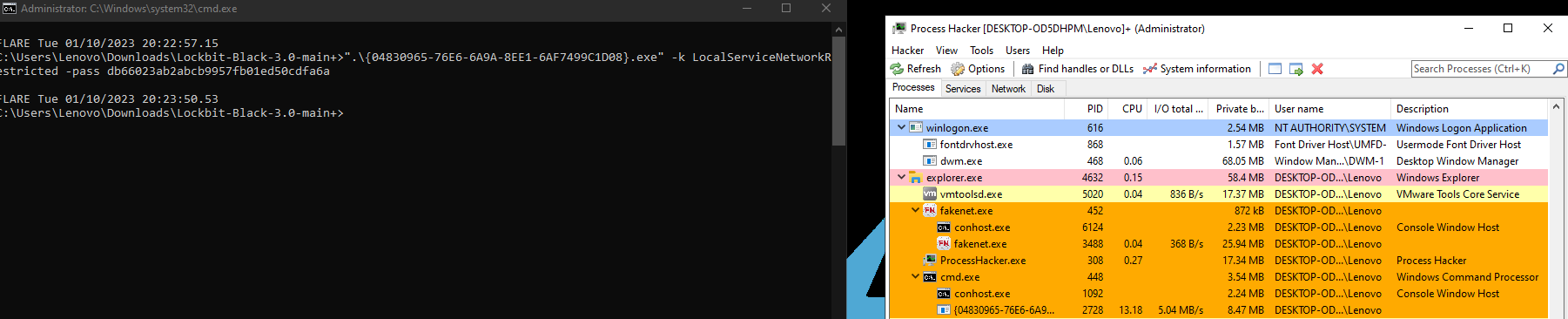Sort by the Name column header
The width and height of the screenshot is (1568, 319).
pos(977,109)
